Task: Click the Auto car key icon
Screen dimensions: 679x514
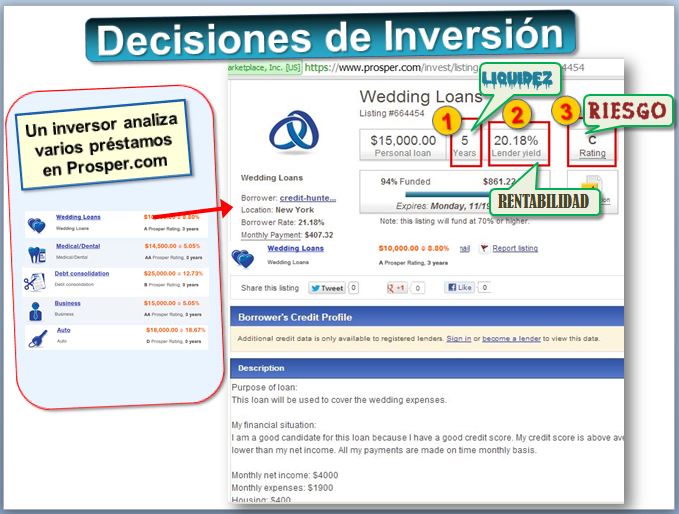Action: coord(38,338)
